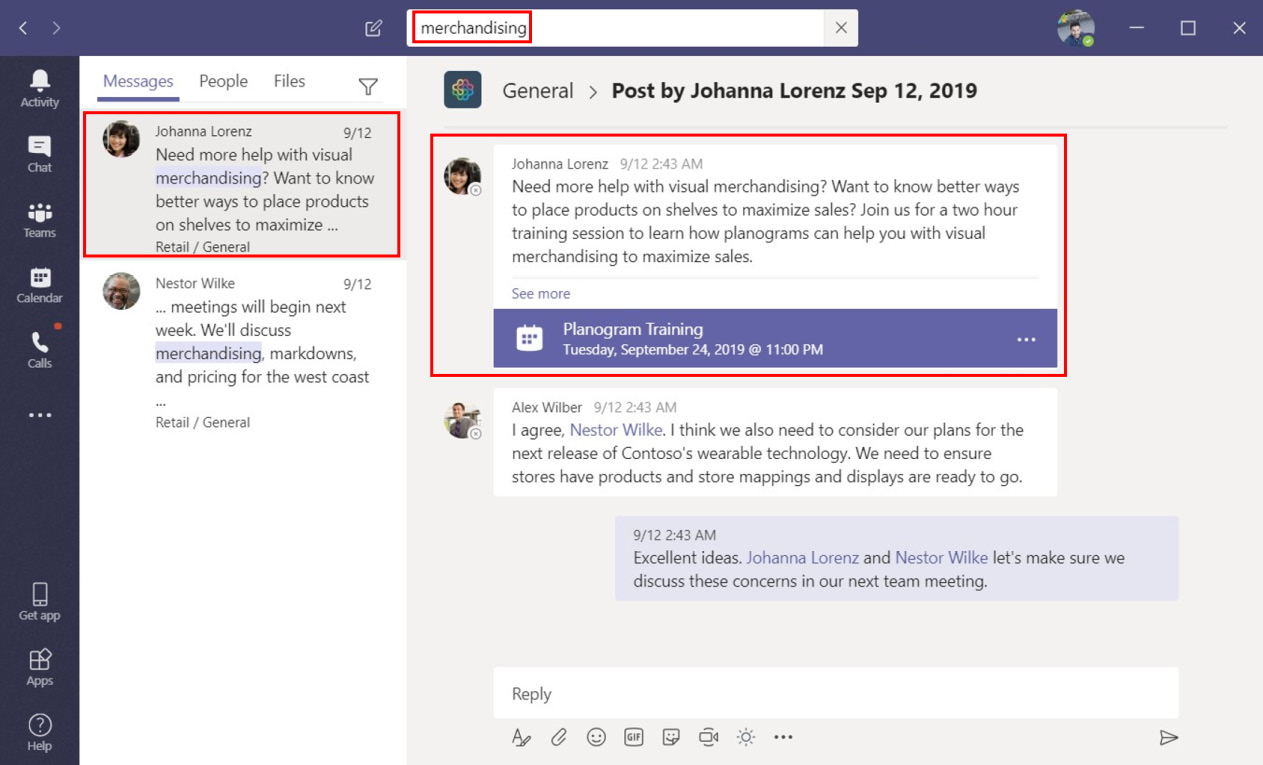Click 'Post by Johanna Lorenz Sep 12, 2019' title
This screenshot has width=1263, height=765.
(794, 91)
